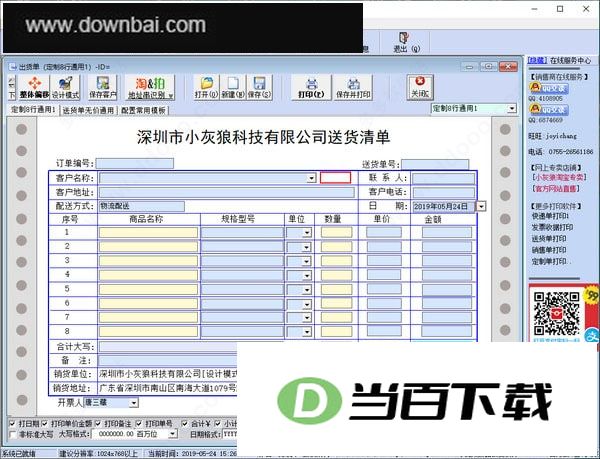
Task: Toggle the 打印单号 checkbox
Action: pos(139,424)
